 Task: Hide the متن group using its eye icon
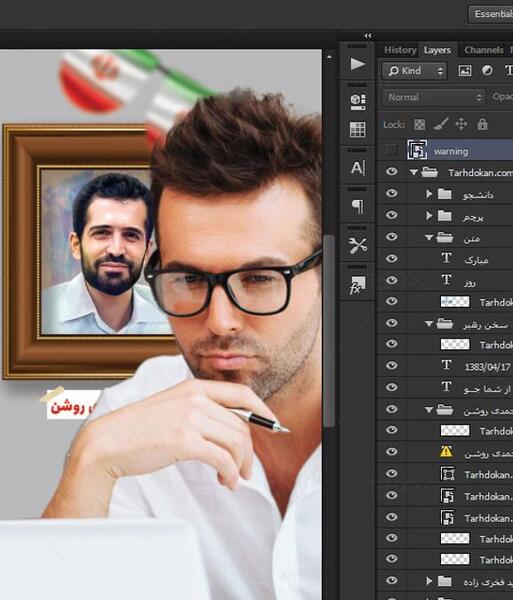tap(391, 237)
